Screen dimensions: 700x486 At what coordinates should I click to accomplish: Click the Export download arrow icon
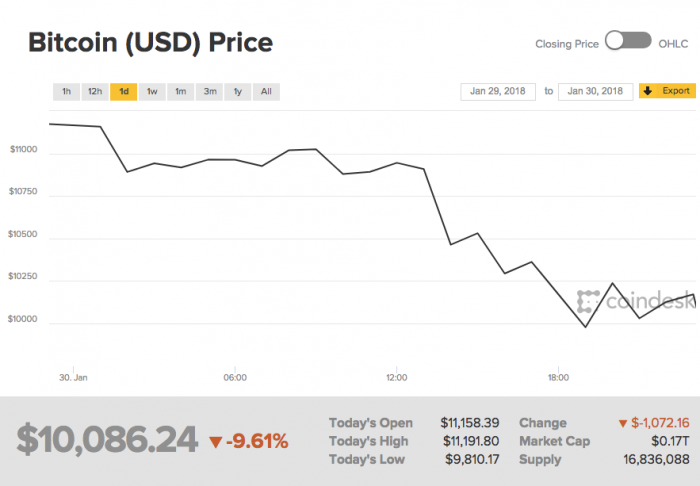(648, 91)
